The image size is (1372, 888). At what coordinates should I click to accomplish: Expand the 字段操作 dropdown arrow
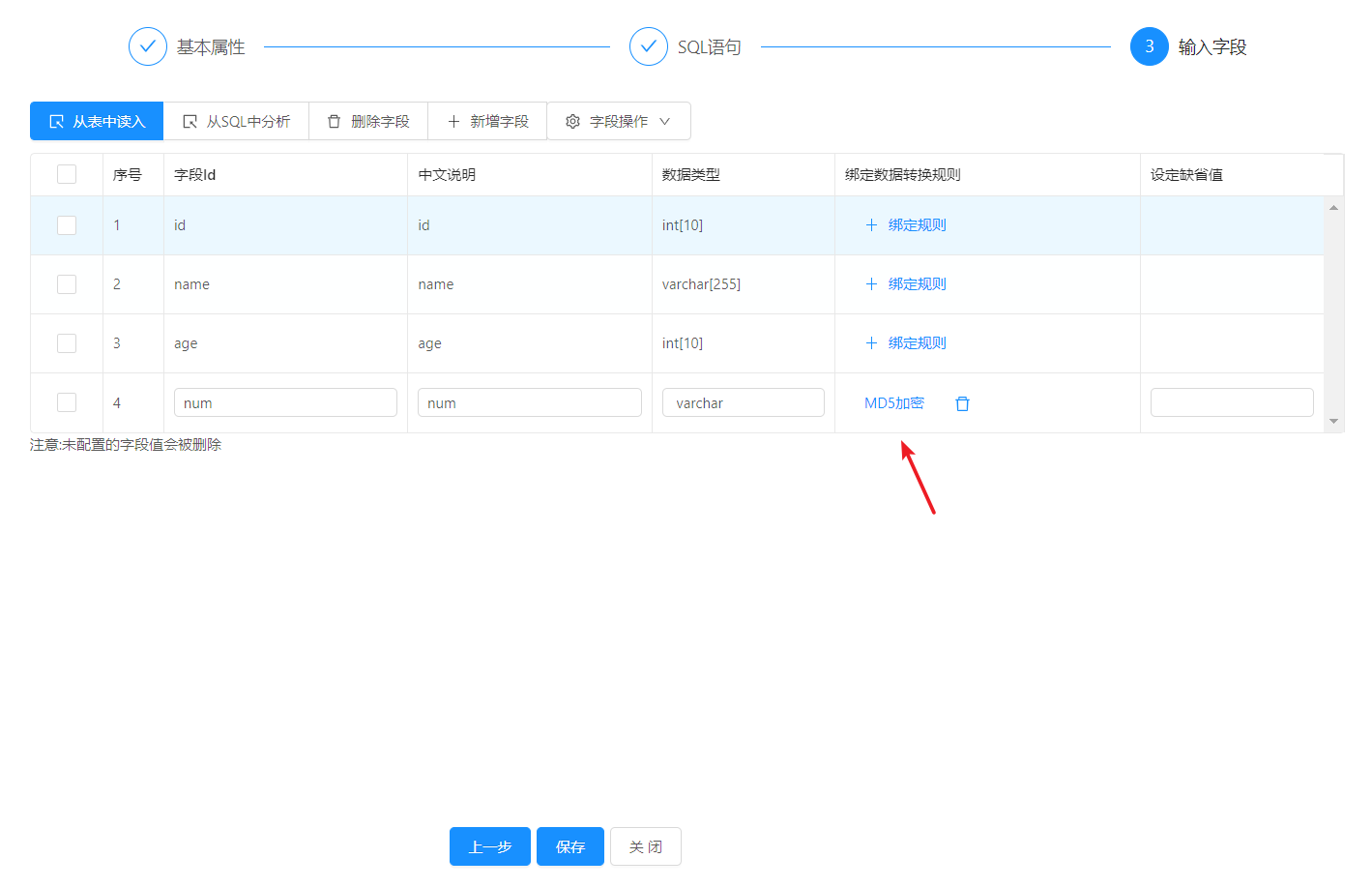click(x=665, y=122)
